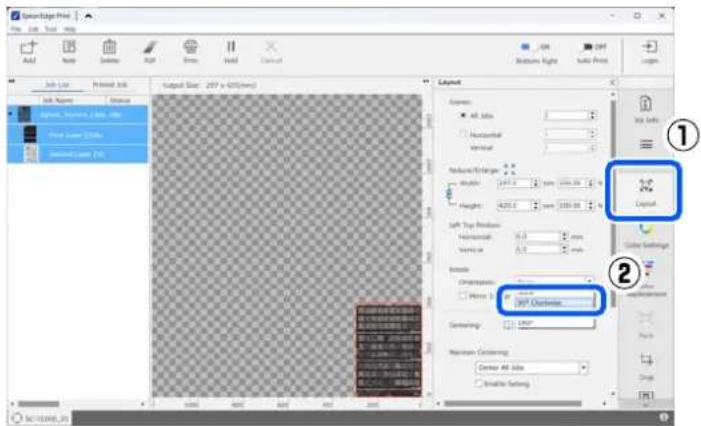
Task: Collapse the parent job tree arrow
Action: pyautogui.click(x=10, y=114)
